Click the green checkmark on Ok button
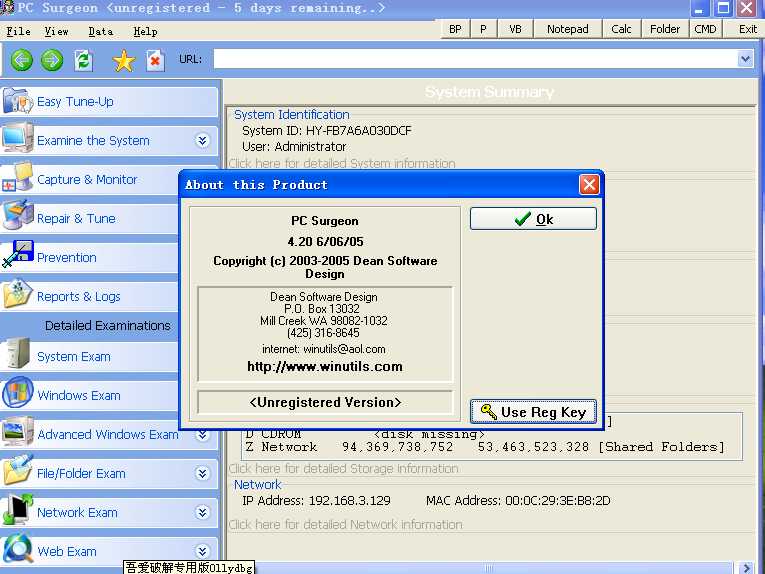Viewport: 765px width, 574px height. pos(523,219)
